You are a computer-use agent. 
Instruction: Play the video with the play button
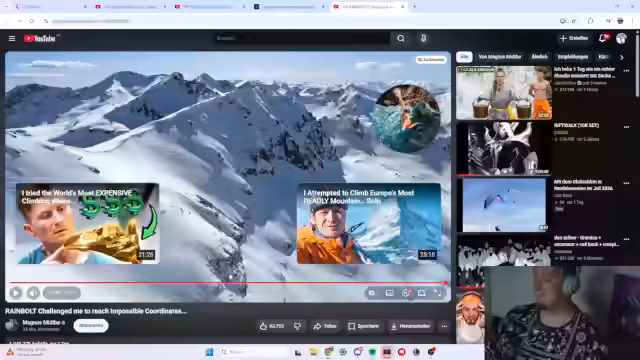(x=16, y=293)
